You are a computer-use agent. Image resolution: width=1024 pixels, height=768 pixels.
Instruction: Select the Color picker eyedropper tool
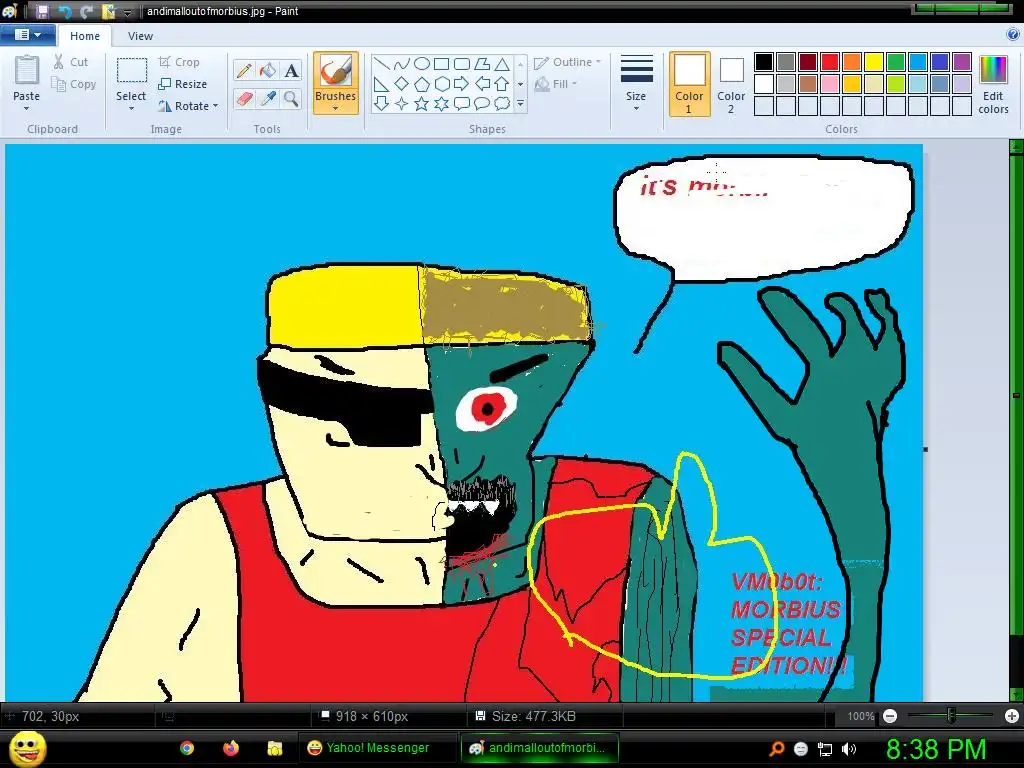(268, 99)
